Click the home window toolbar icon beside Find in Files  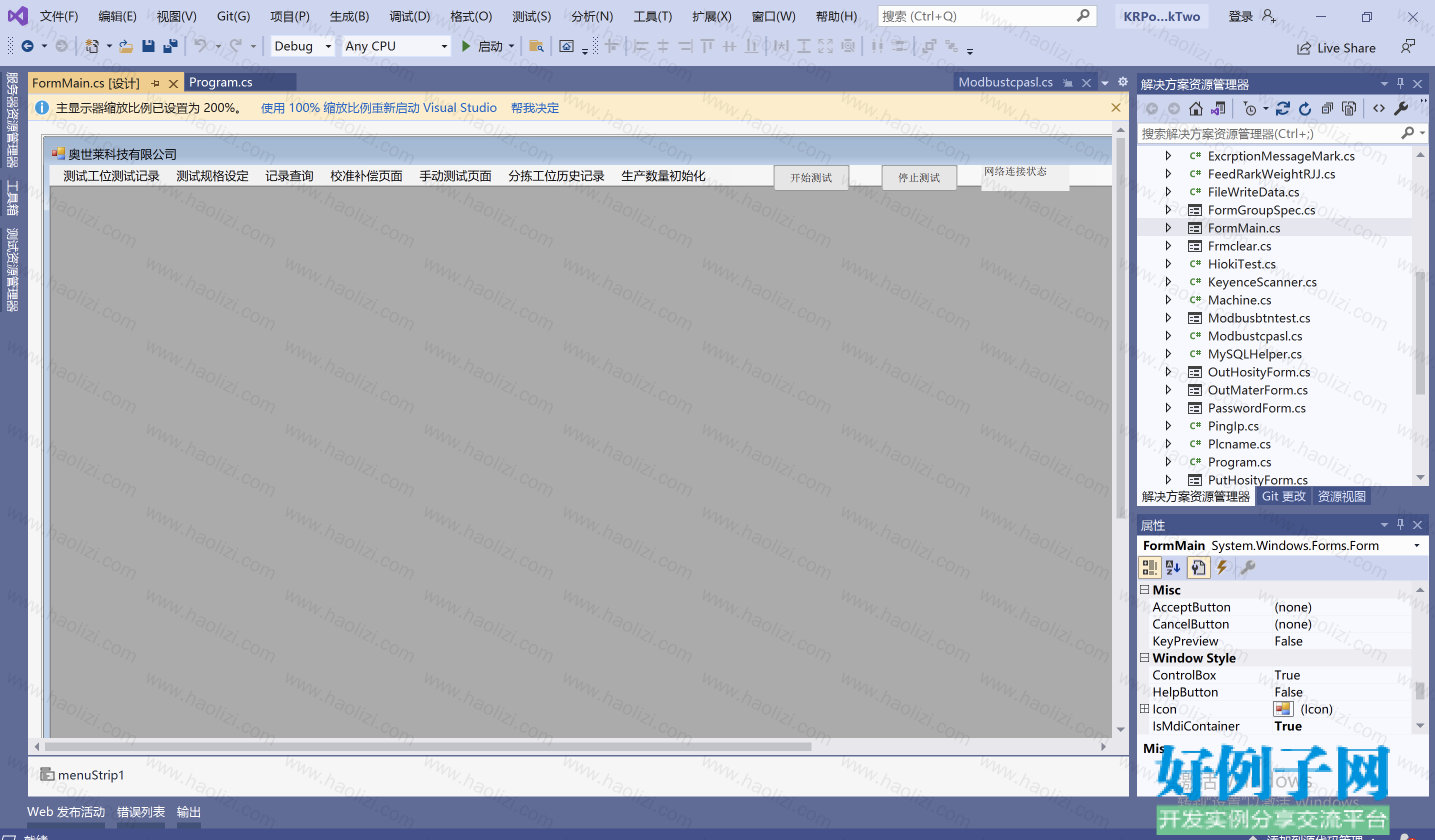566,46
